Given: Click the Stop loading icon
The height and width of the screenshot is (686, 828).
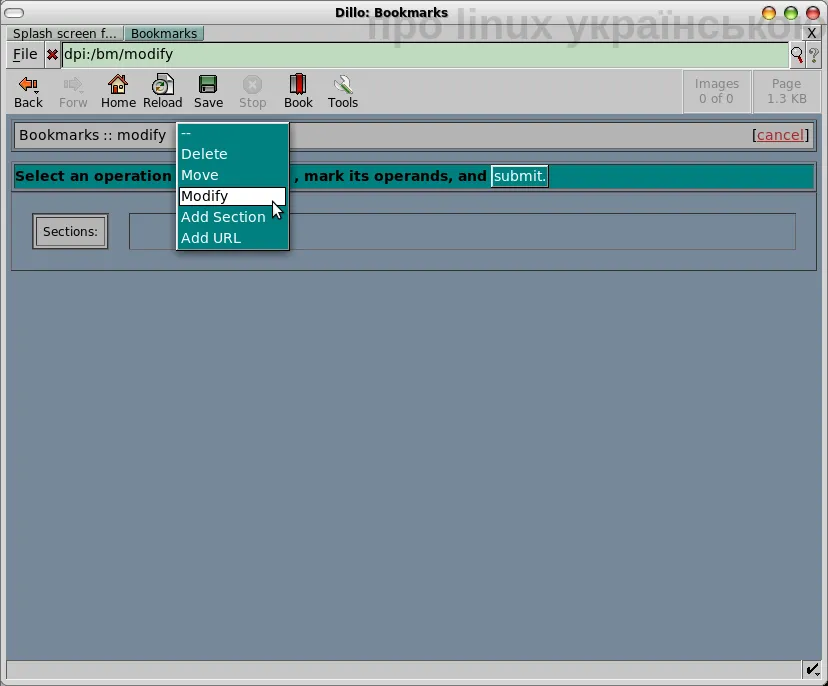Looking at the screenshot, I should point(252,92).
